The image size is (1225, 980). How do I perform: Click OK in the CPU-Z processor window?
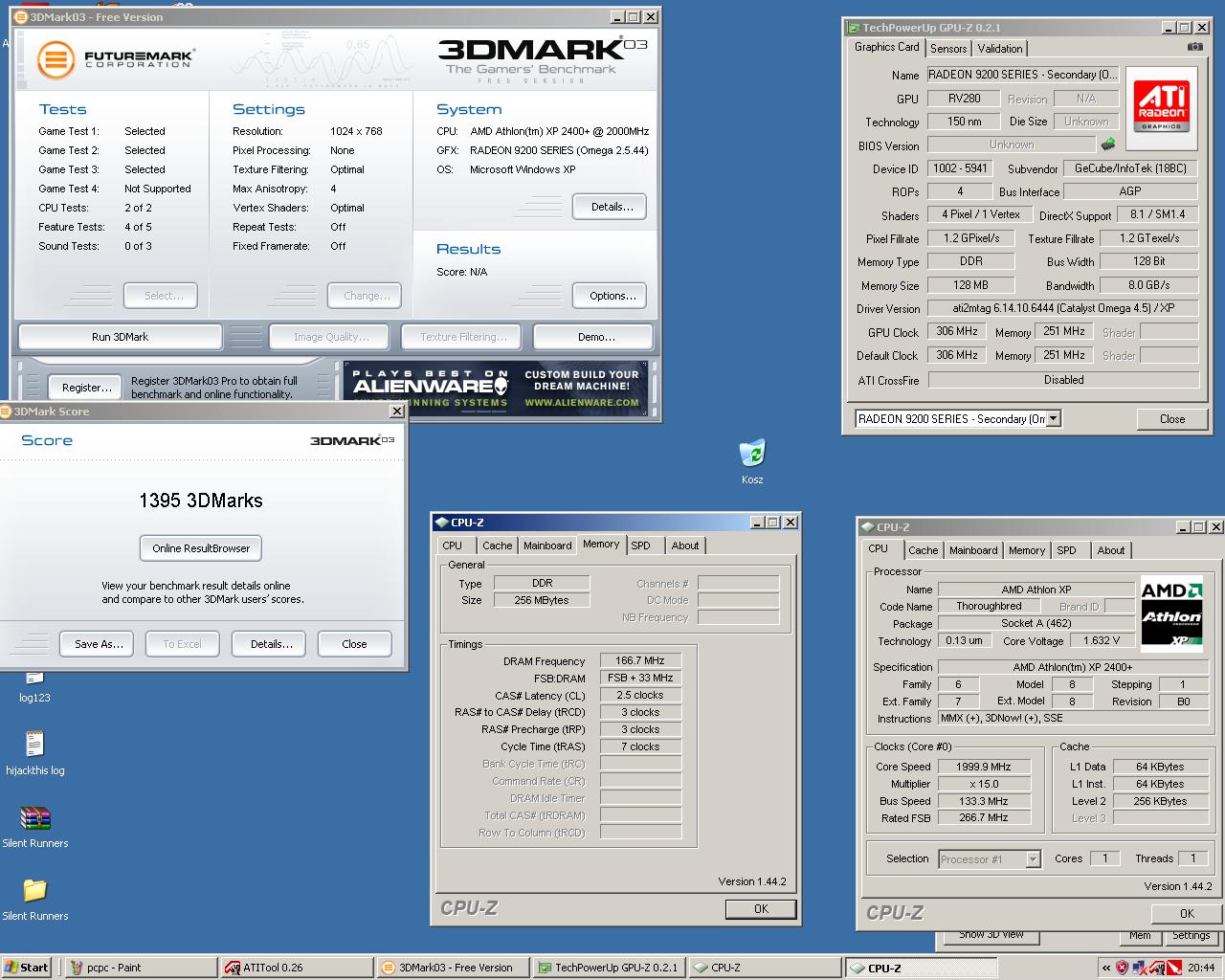(x=1187, y=914)
